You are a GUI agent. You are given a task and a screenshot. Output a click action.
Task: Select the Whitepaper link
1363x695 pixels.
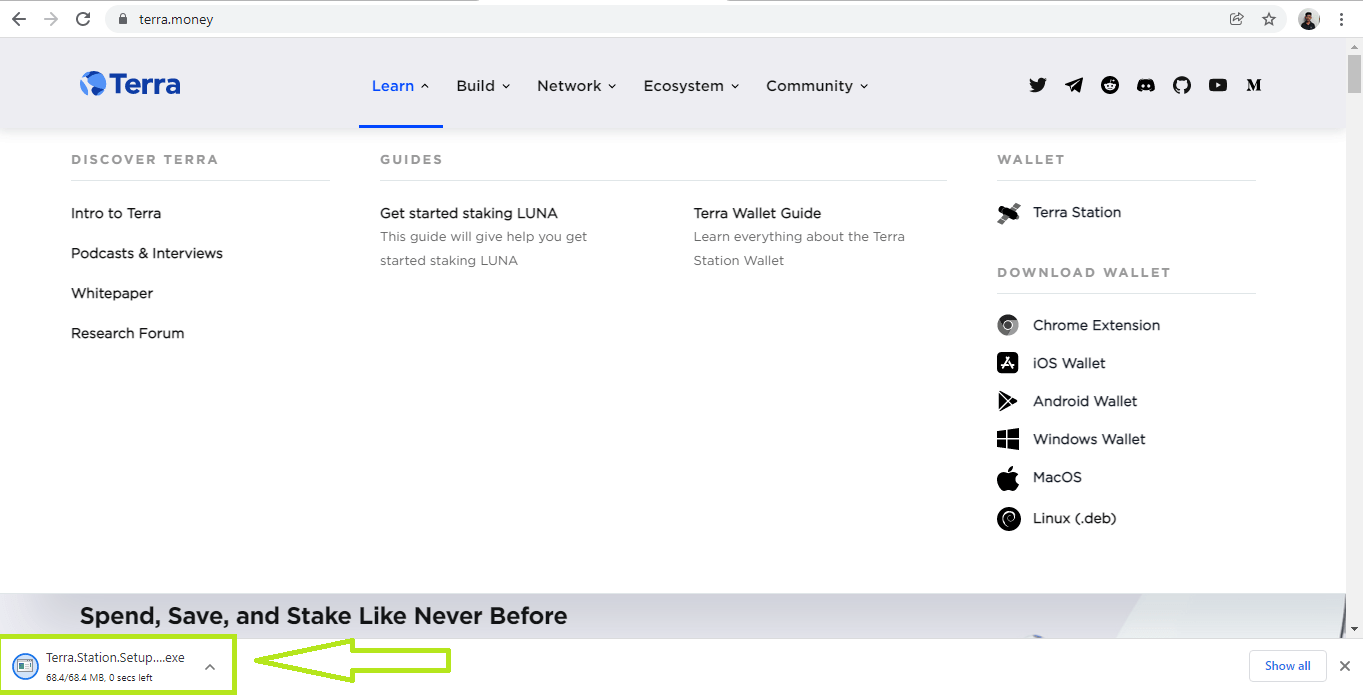tap(111, 292)
